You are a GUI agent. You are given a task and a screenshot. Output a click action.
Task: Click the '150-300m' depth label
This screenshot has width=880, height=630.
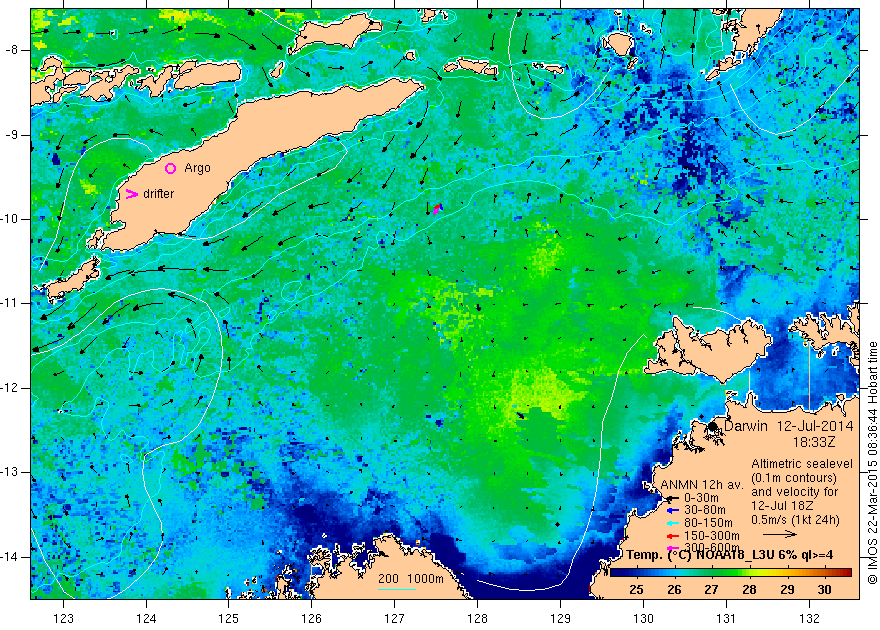[711, 536]
